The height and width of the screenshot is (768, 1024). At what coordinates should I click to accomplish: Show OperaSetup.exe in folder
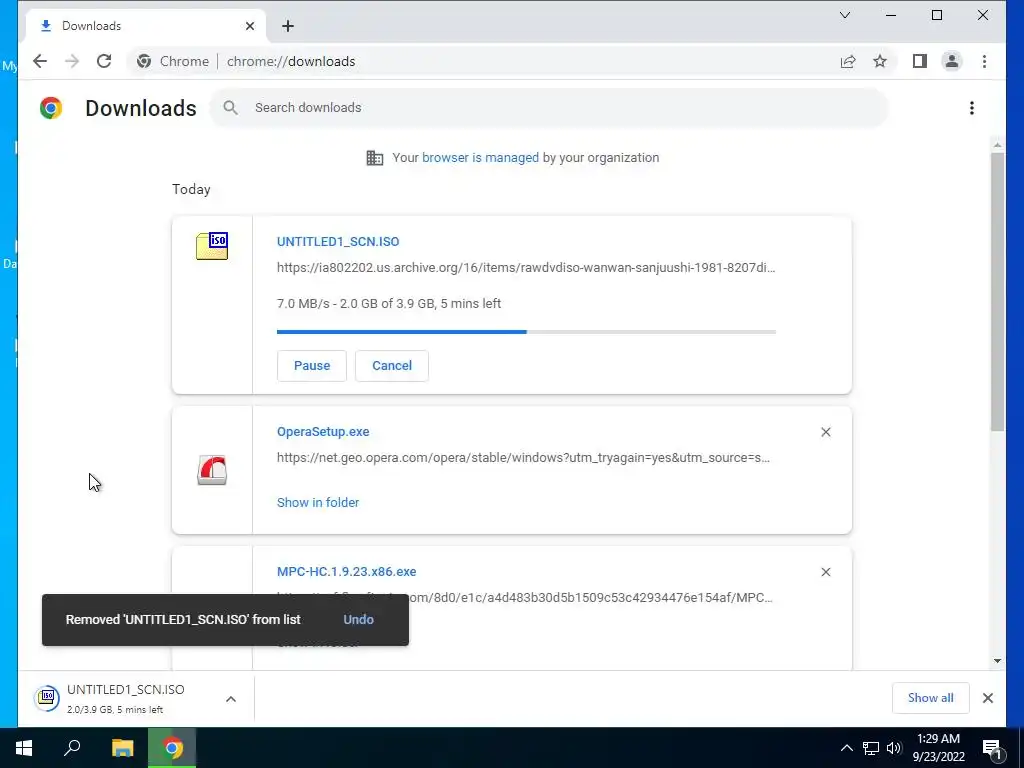pos(318,503)
